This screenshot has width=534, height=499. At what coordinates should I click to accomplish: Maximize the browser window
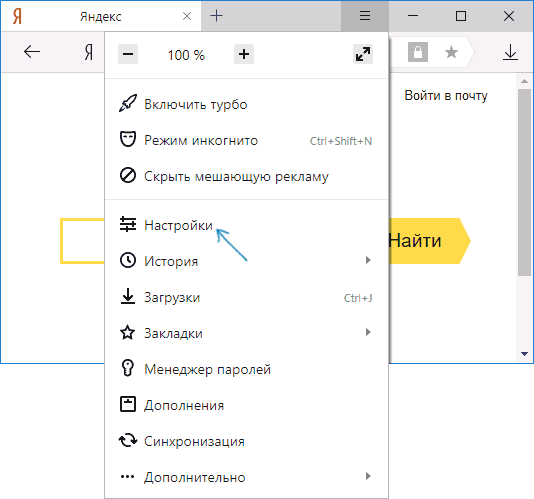tap(461, 16)
